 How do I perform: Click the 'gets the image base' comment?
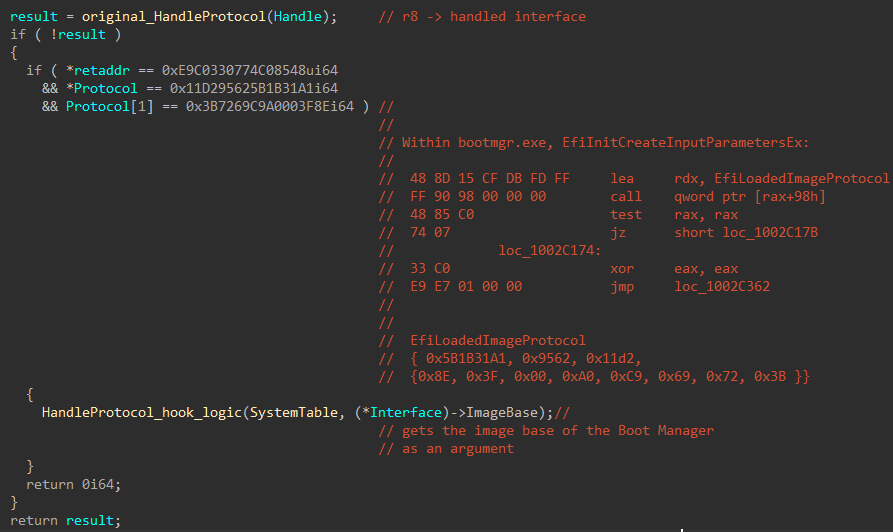point(546,431)
